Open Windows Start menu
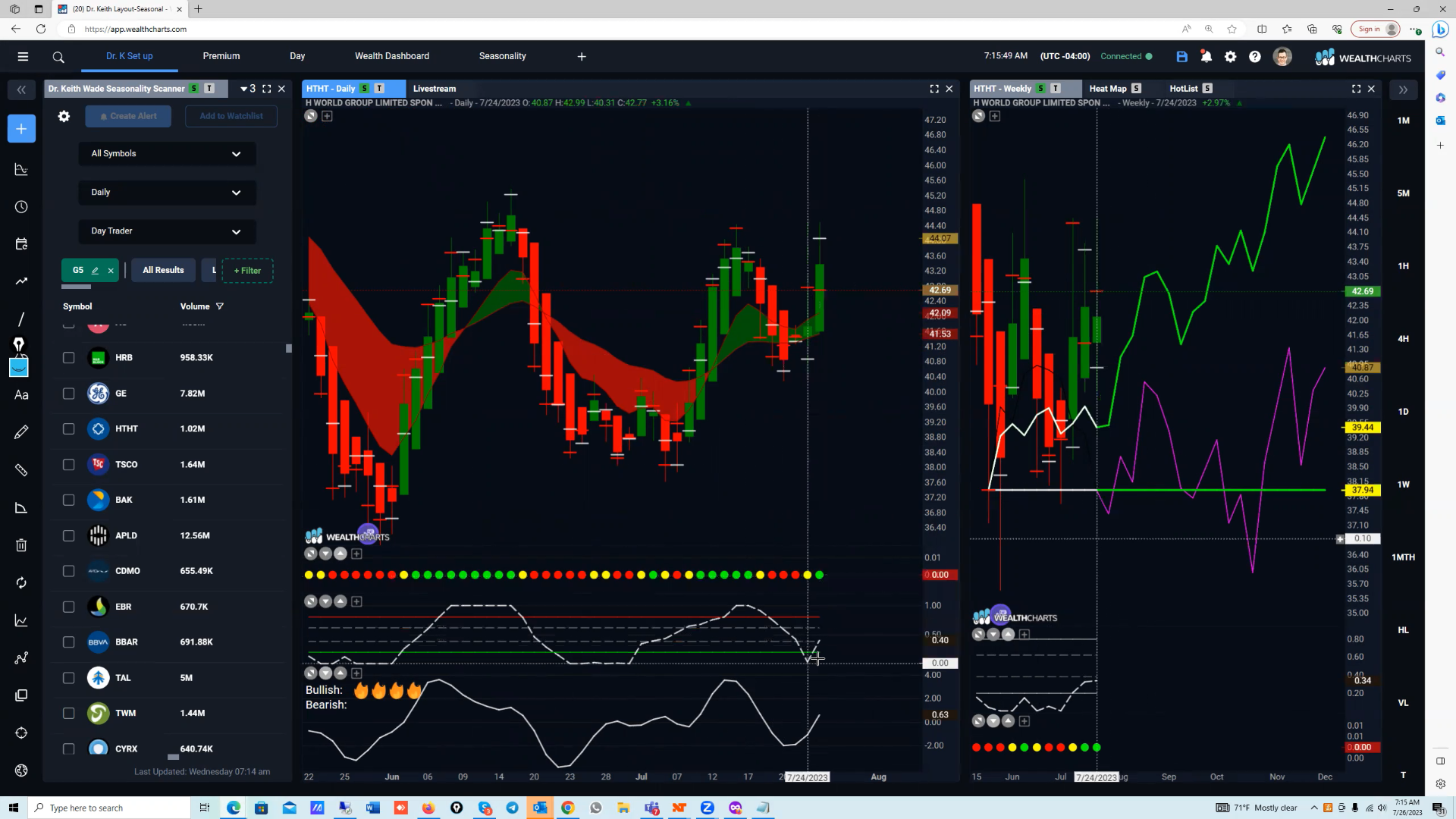The width and height of the screenshot is (1456, 819). (13, 808)
